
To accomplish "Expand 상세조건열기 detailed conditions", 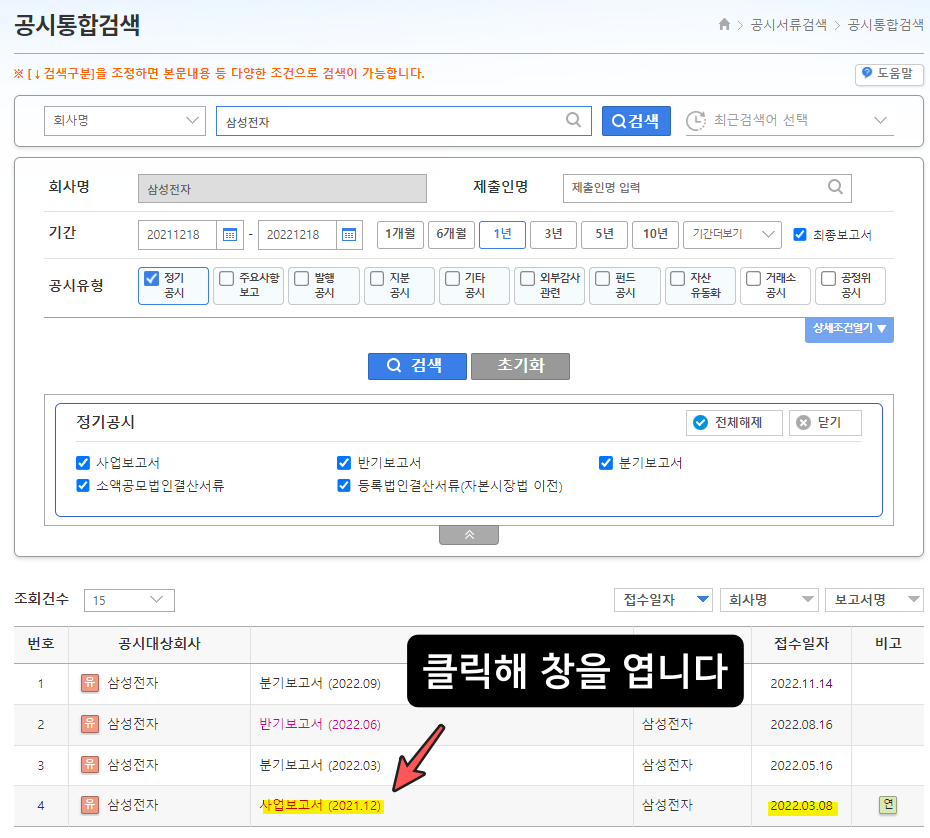I will point(849,329).
